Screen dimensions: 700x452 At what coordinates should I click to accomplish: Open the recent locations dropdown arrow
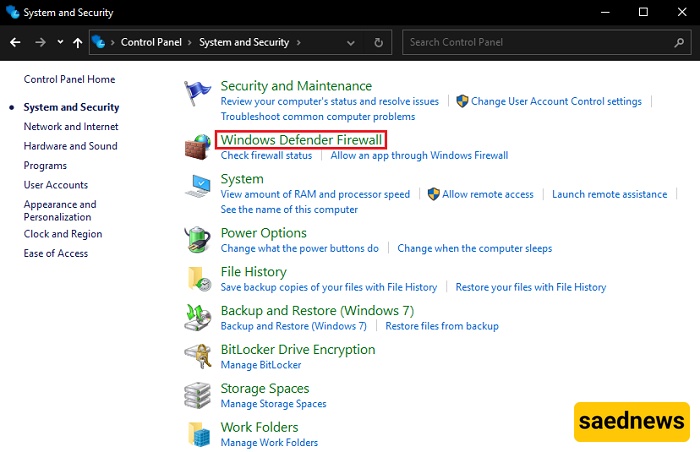click(60, 42)
